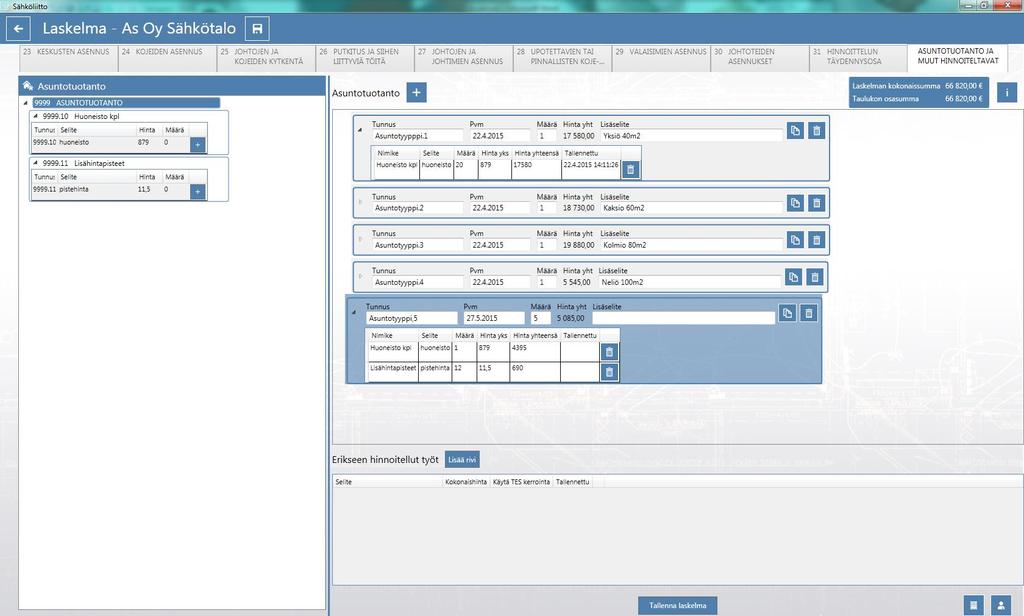Delete the Huoneisto kpl row in Asuntotyyppi.5
1024x616 pixels.
pos(609,352)
